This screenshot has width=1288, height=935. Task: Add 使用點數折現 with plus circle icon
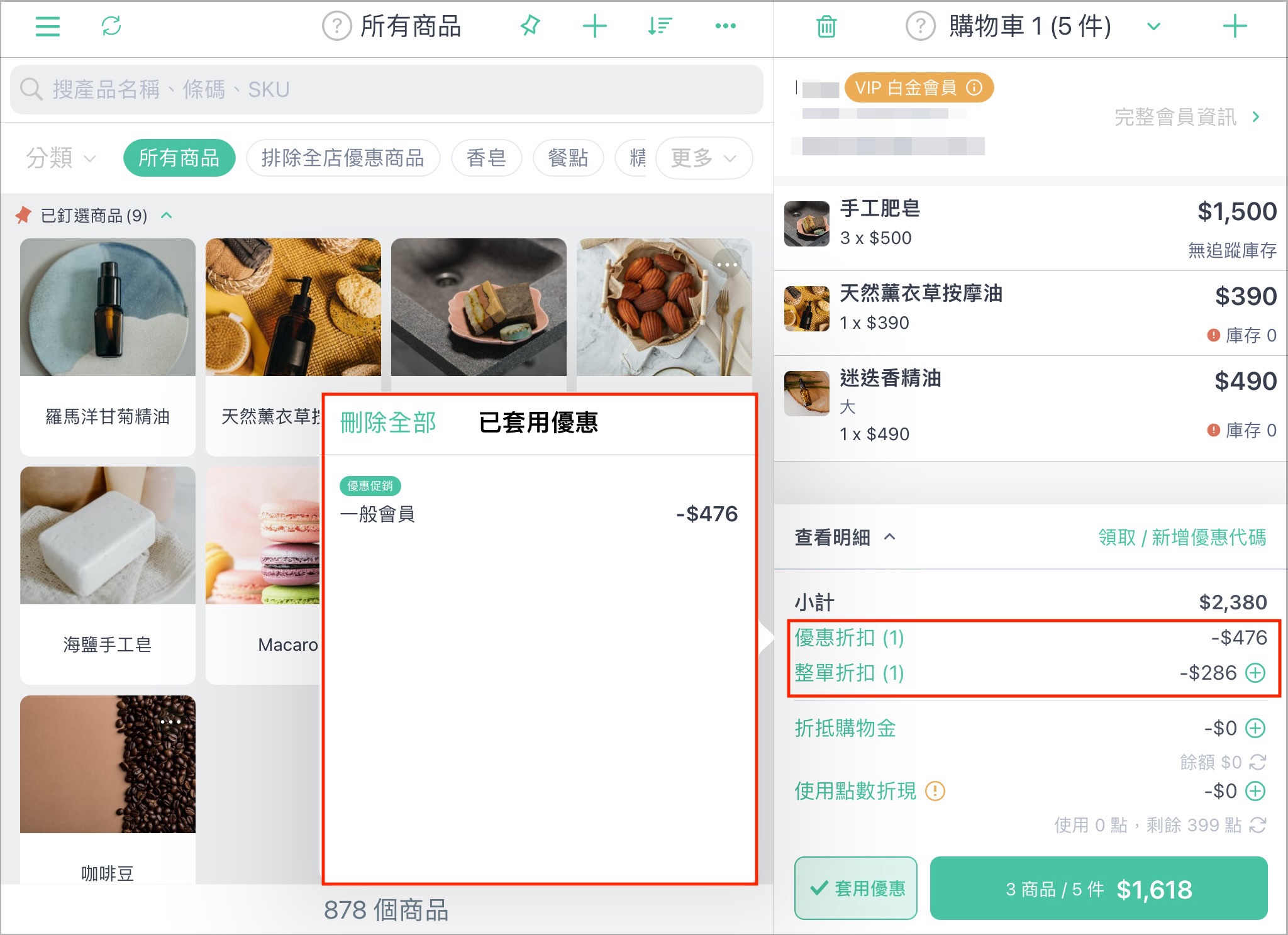click(x=1255, y=791)
